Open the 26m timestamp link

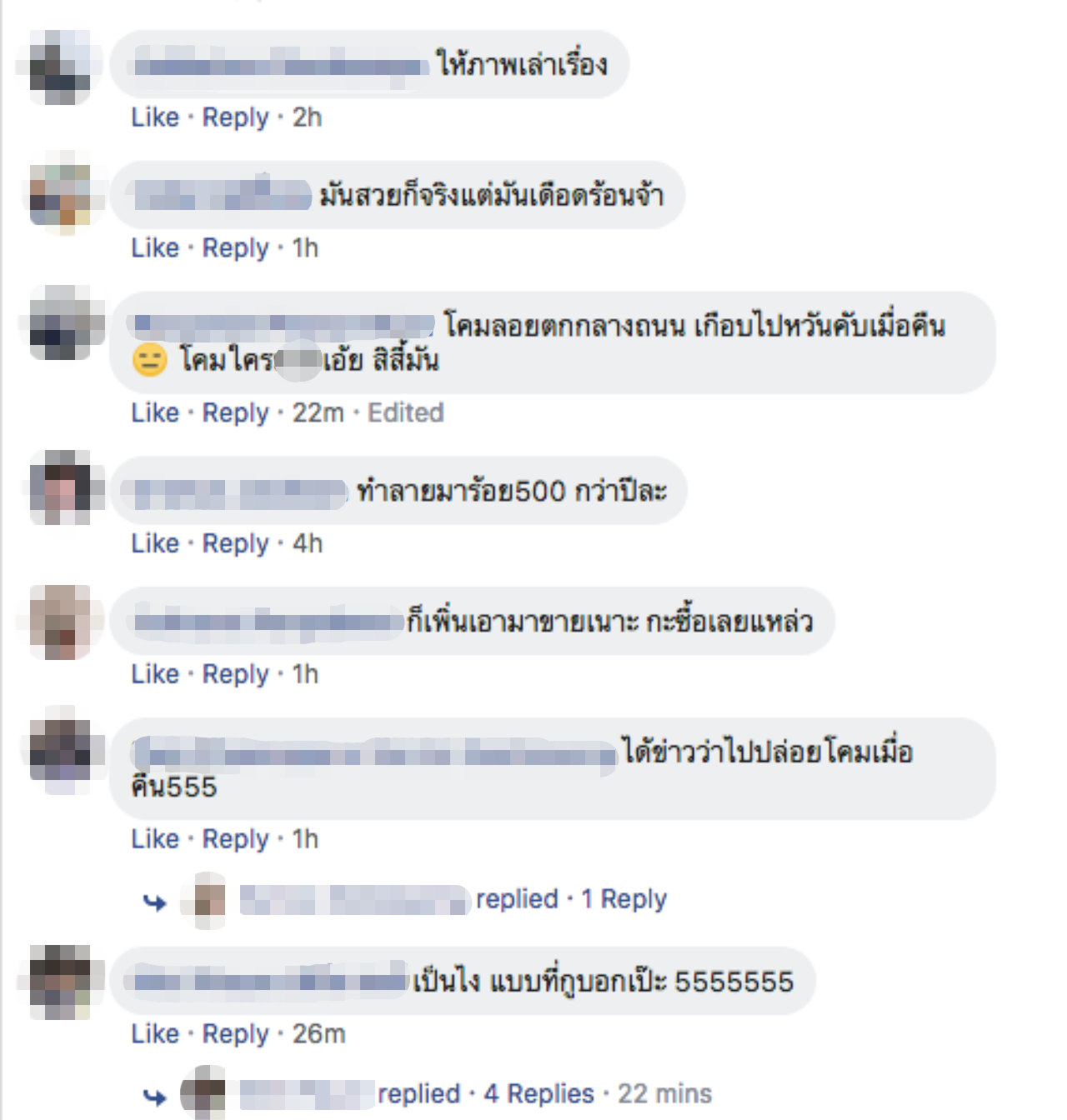tap(318, 1034)
